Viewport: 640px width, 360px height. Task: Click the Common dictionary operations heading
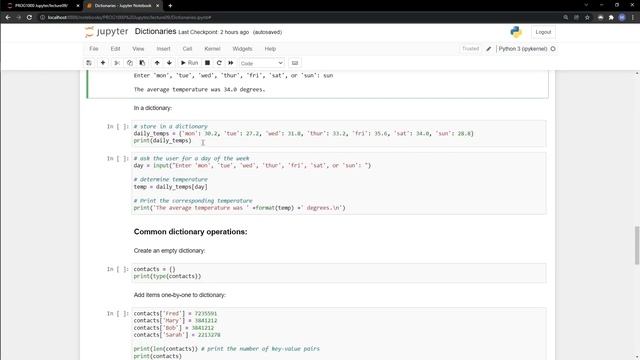pyautogui.click(x=191, y=232)
